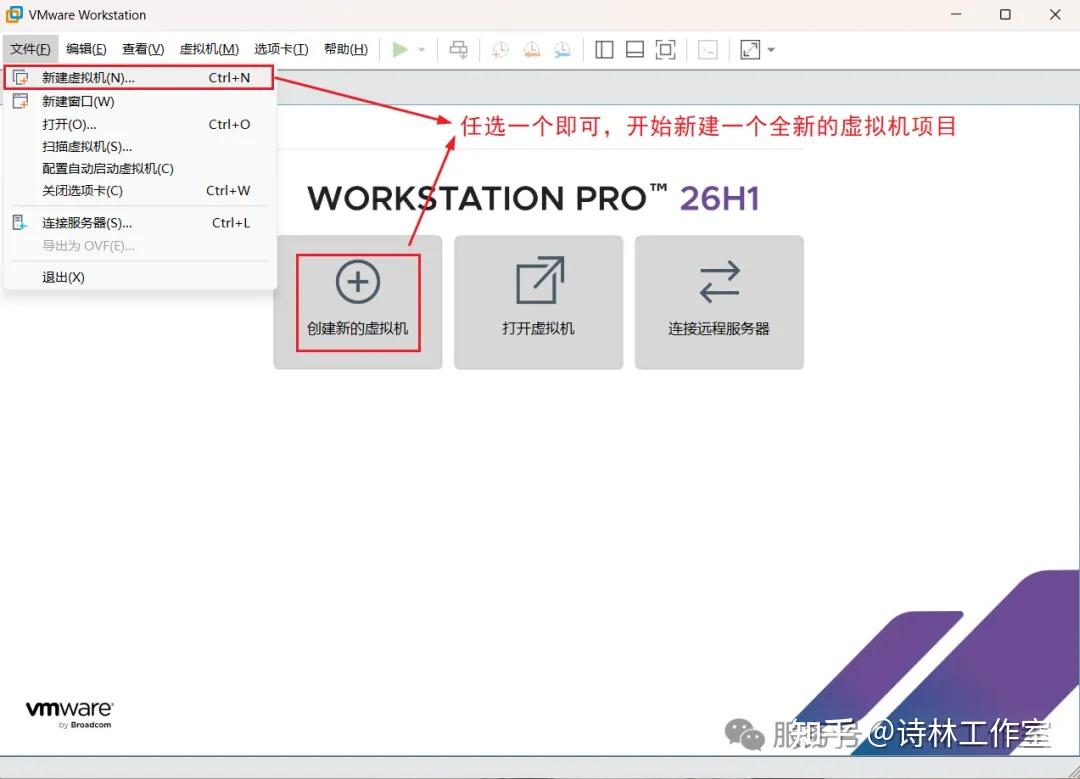Click the open VM arrow-box icon
Screen dimensions: 1080x779
541,280
